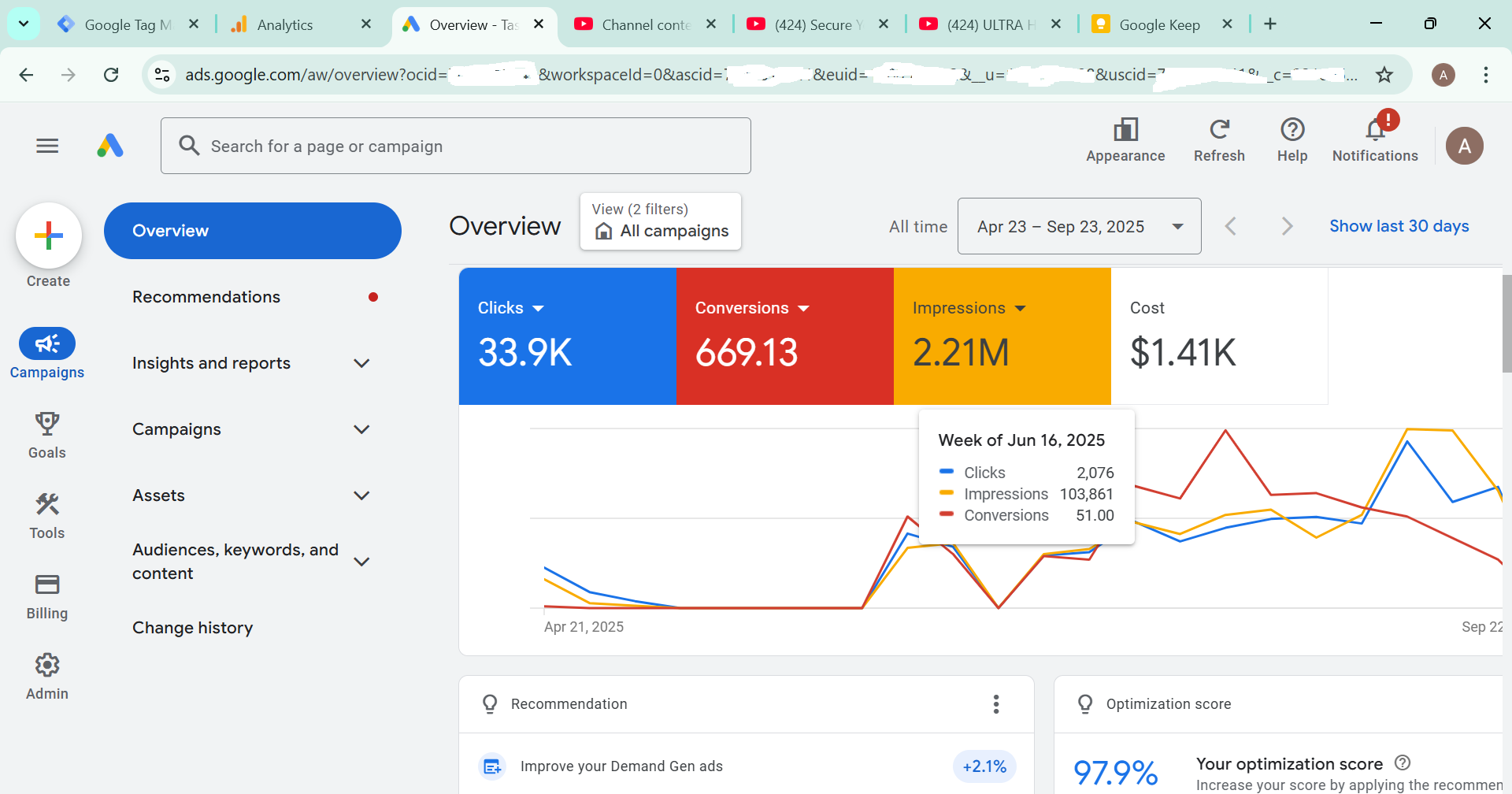Click the Refresh icon in header
Viewport: 1512px width, 794px height.
coord(1219,130)
